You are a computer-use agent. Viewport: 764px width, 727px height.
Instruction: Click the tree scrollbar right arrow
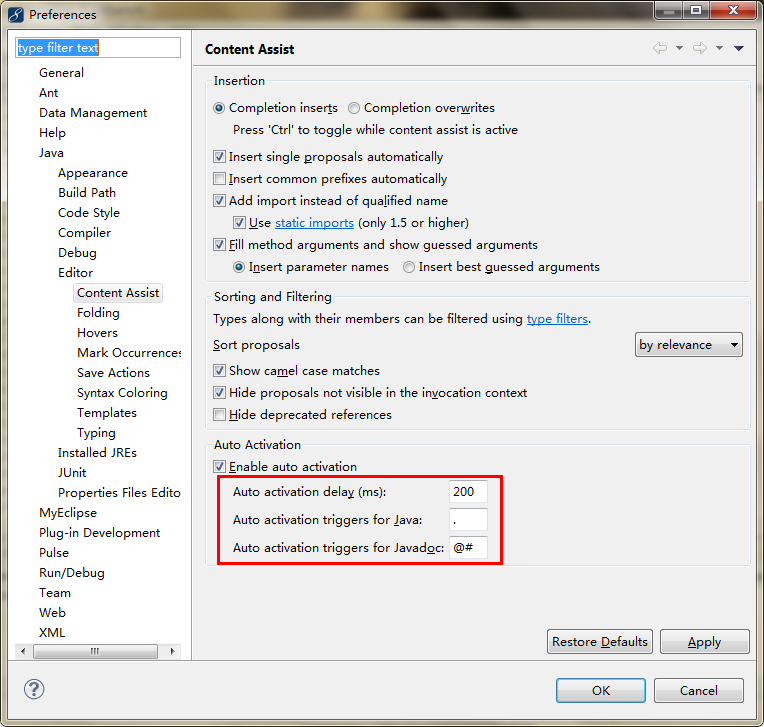coord(172,651)
